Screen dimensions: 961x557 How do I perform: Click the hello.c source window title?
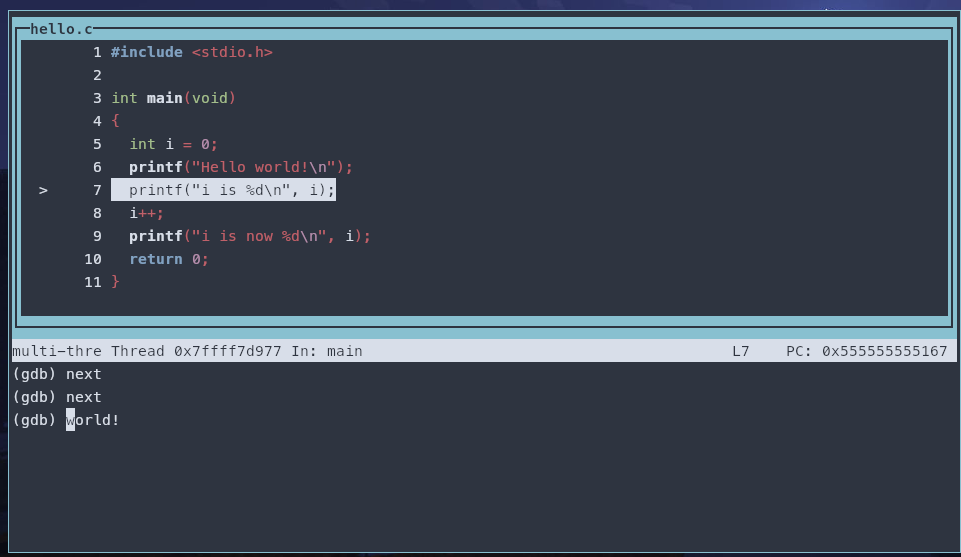pyautogui.click(x=61, y=29)
